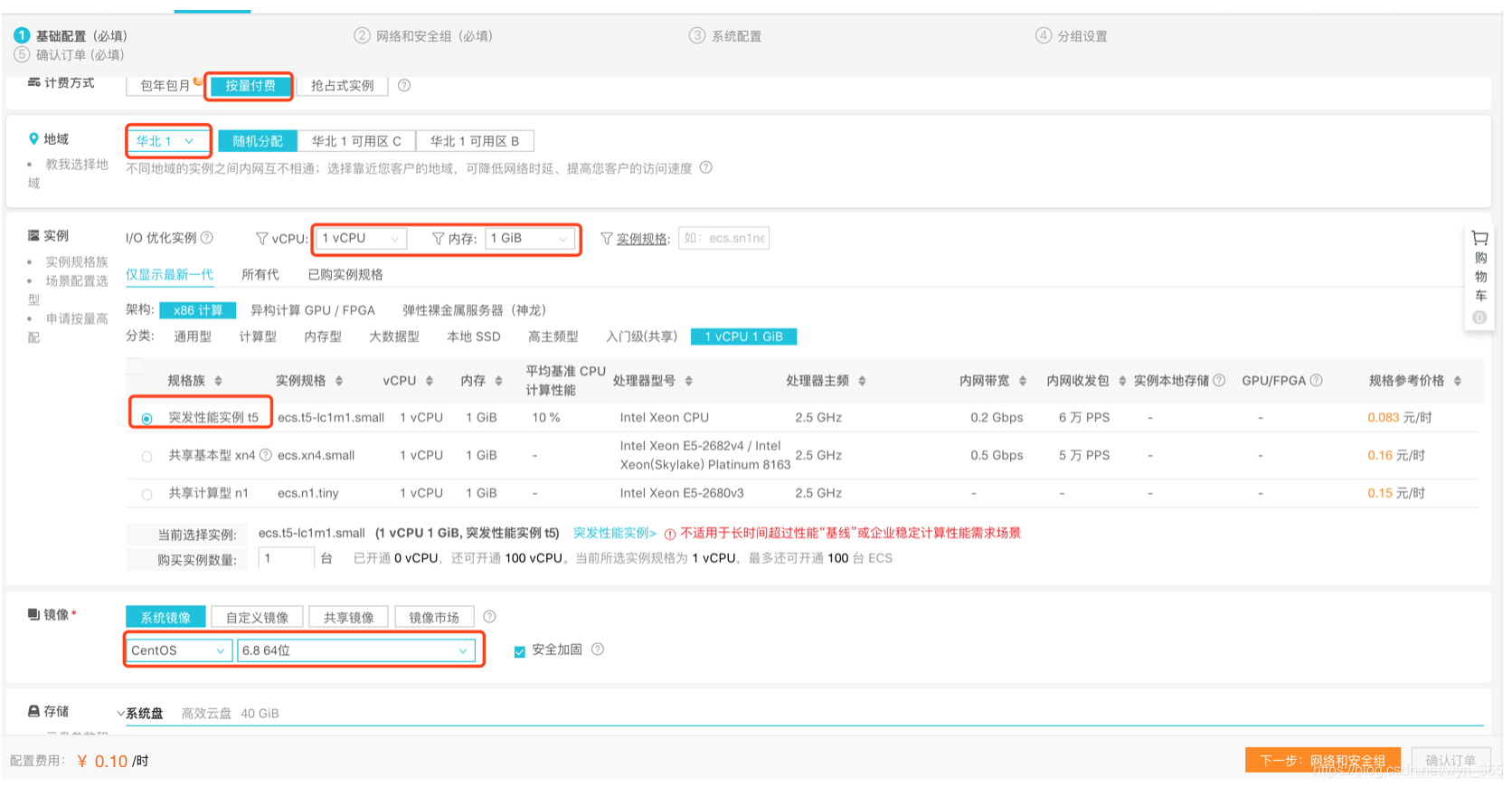Click the funnel filter icon before vCPU
1512x787 pixels.
click(261, 239)
